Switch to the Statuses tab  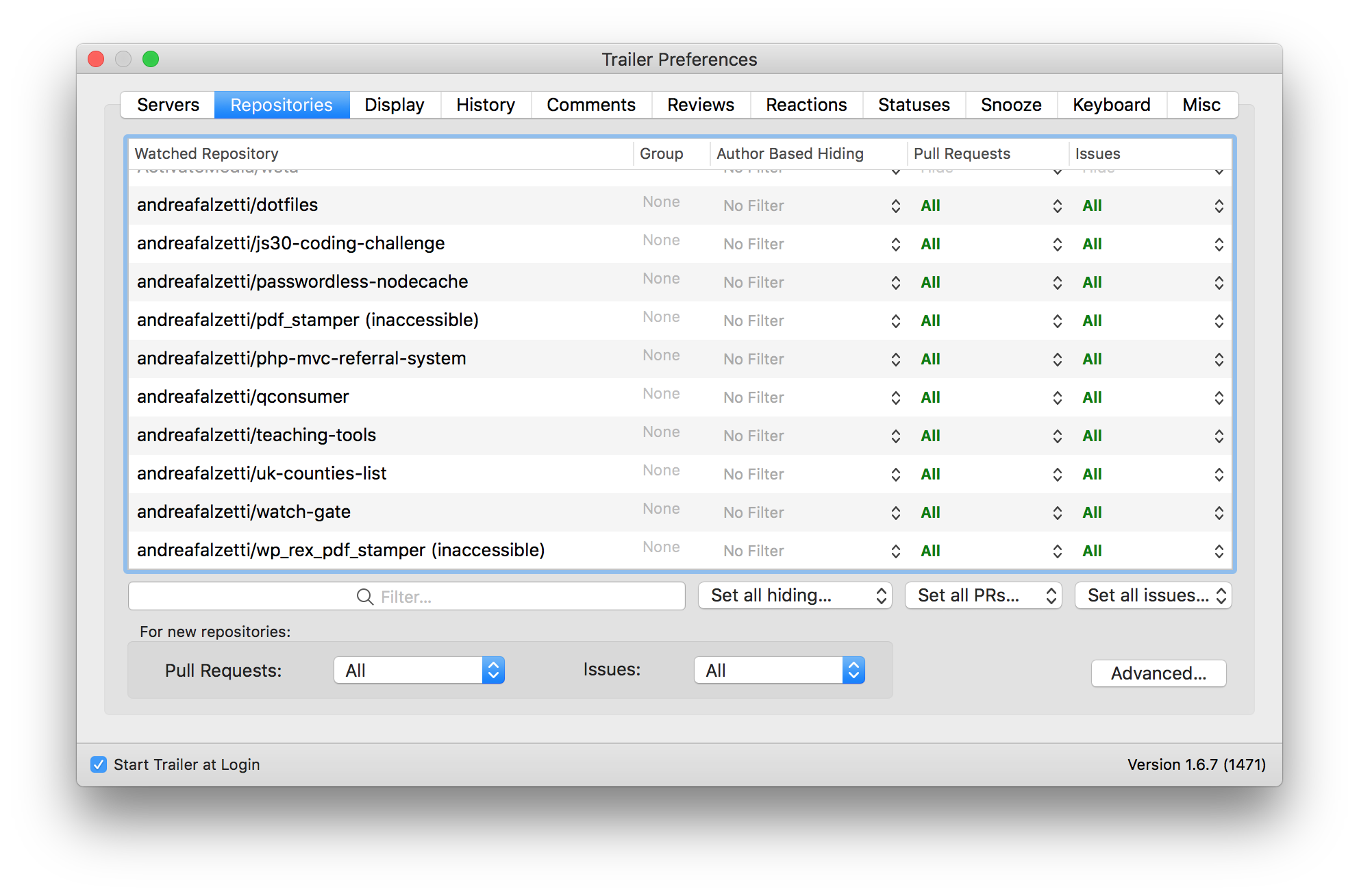click(914, 105)
